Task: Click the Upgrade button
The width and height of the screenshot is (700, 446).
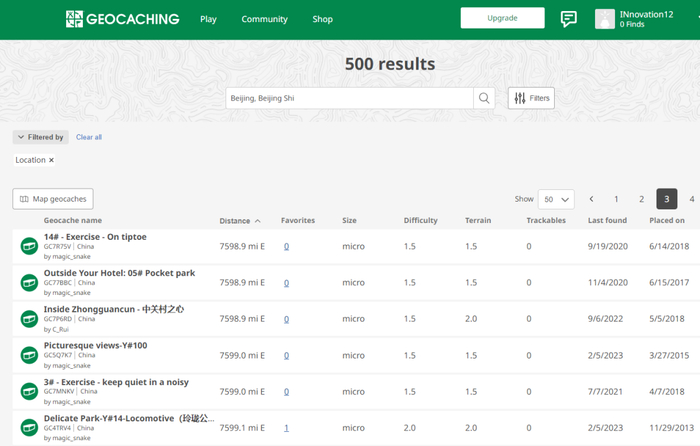Action: click(x=502, y=18)
